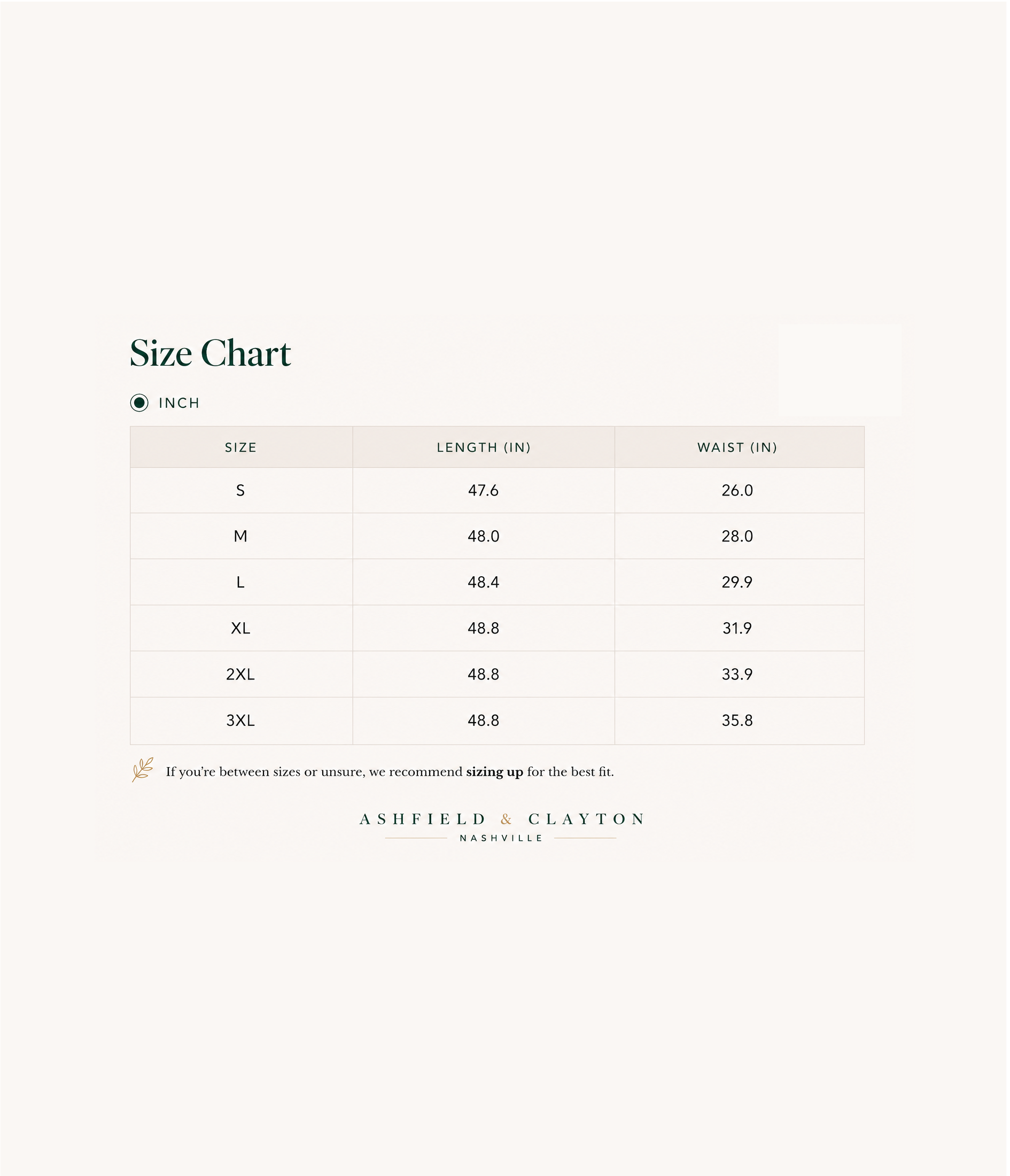
Task: Click the ampersand in the brand name
Action: pos(507,819)
